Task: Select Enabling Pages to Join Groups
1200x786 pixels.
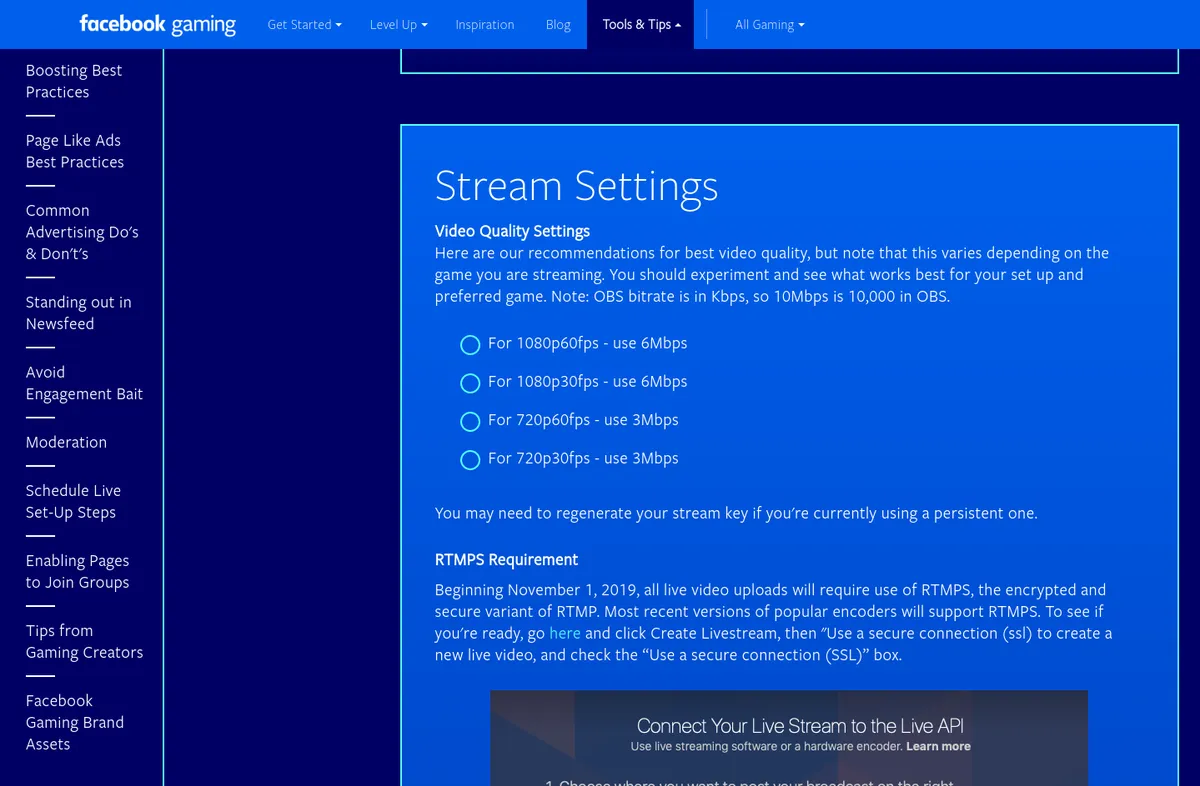Action: [77, 571]
